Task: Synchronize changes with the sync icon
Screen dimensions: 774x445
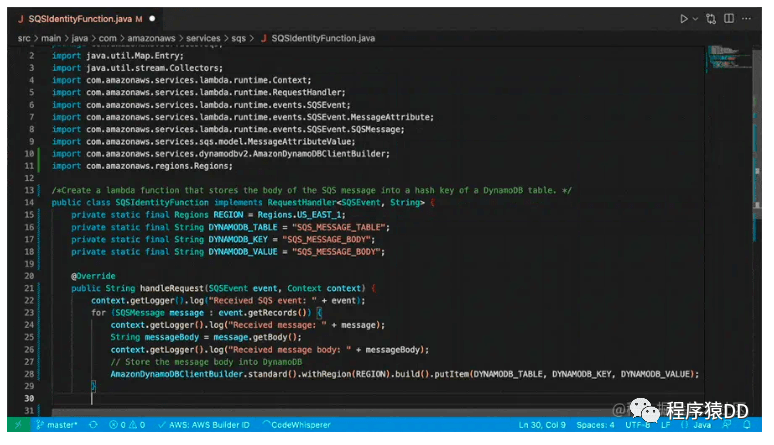Action: click(x=93, y=425)
